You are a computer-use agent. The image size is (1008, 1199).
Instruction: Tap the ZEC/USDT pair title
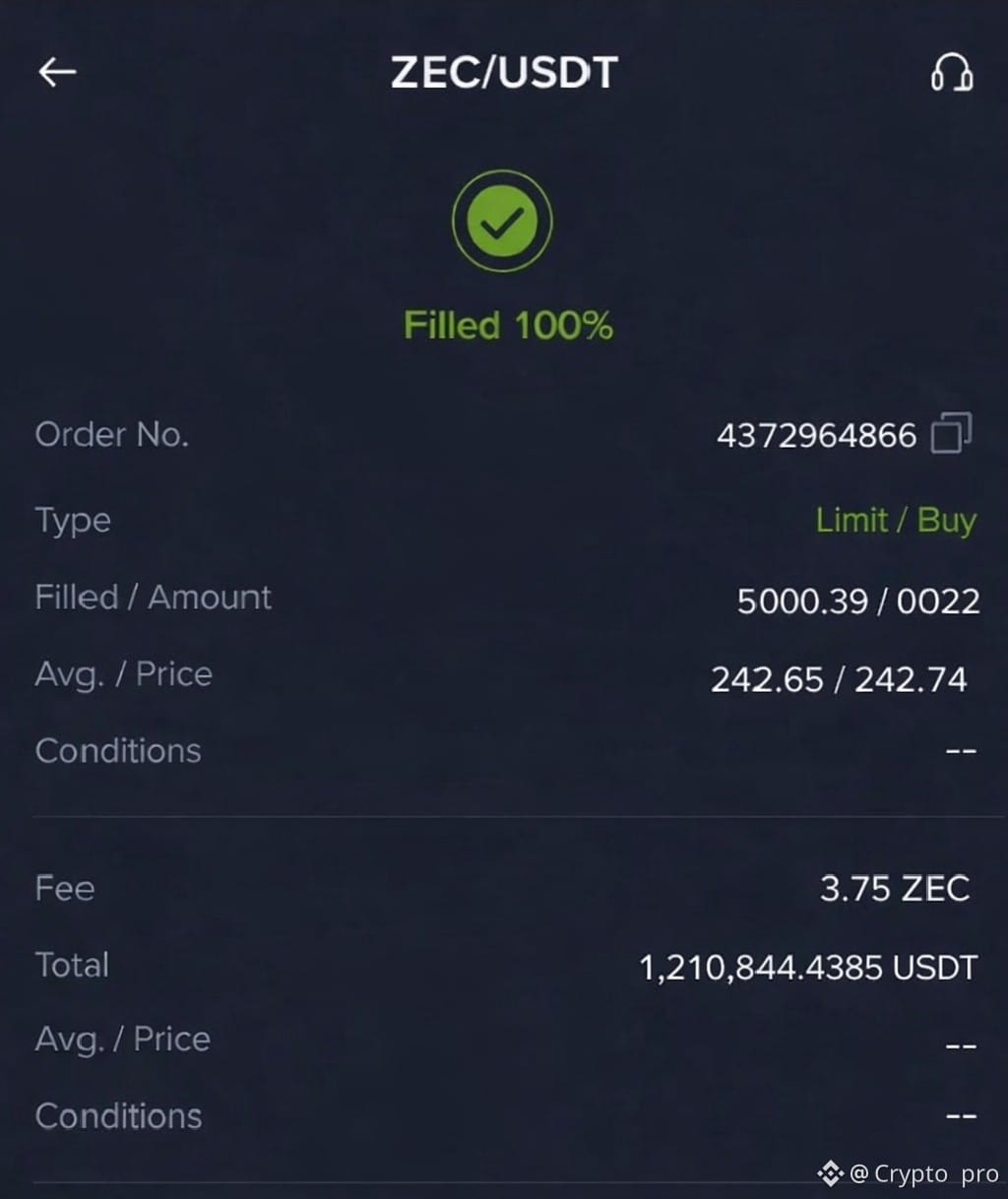point(504,73)
